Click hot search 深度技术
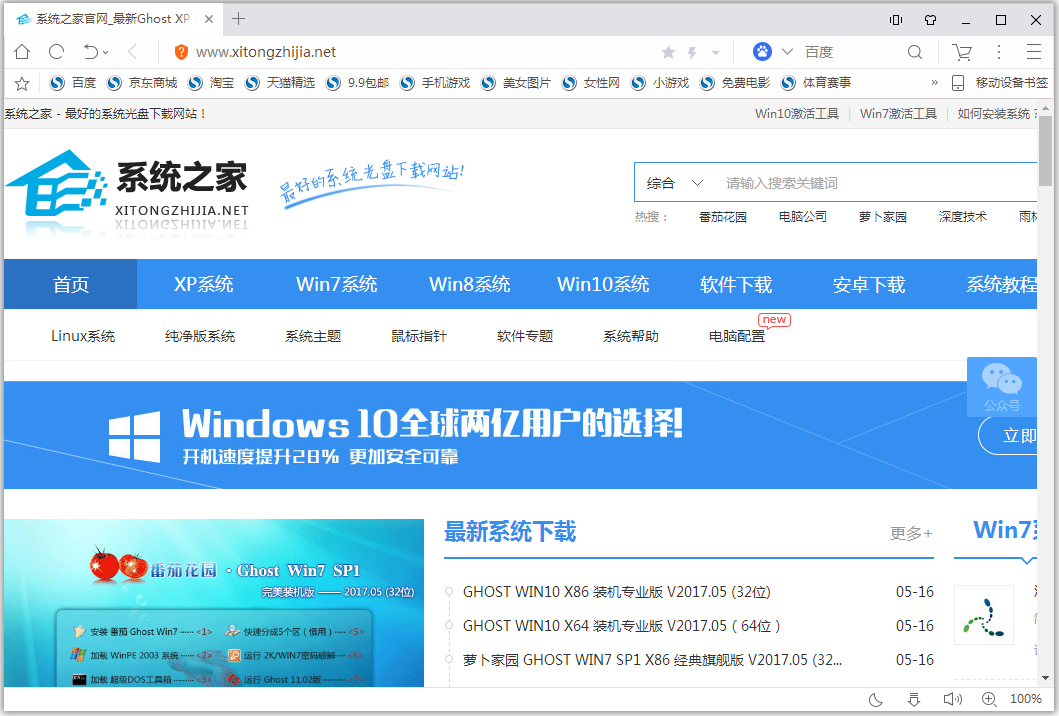1059x716 pixels. (x=962, y=217)
